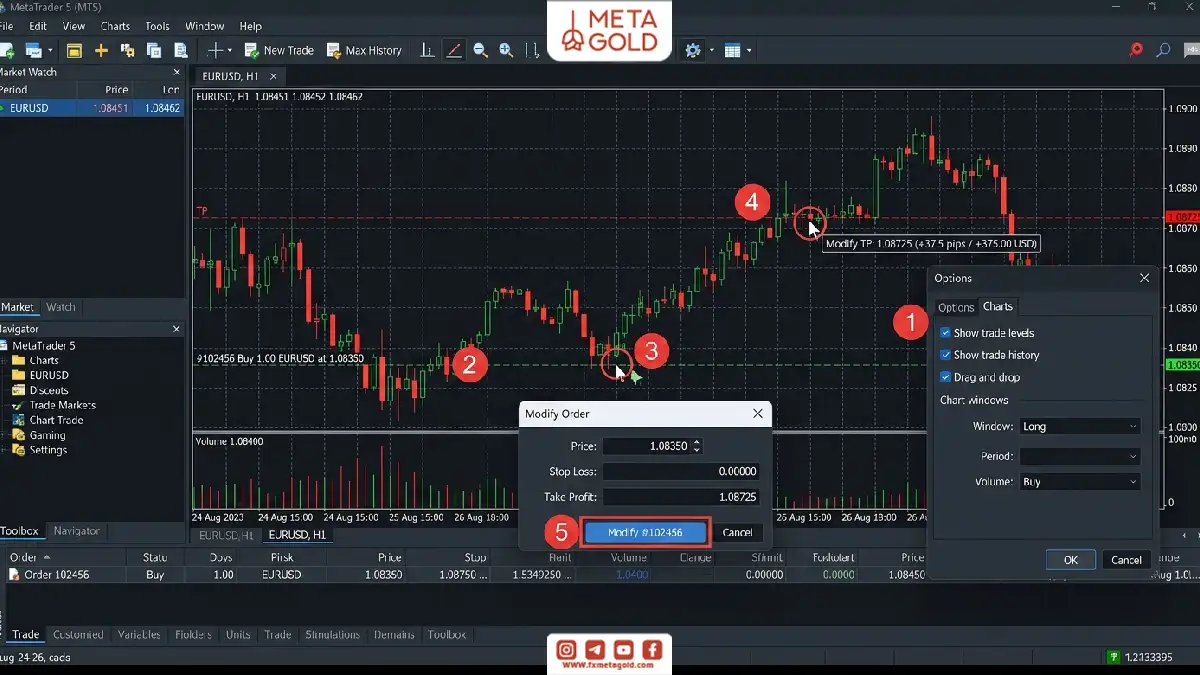Click the Price stepper in Modify Order

(697, 446)
